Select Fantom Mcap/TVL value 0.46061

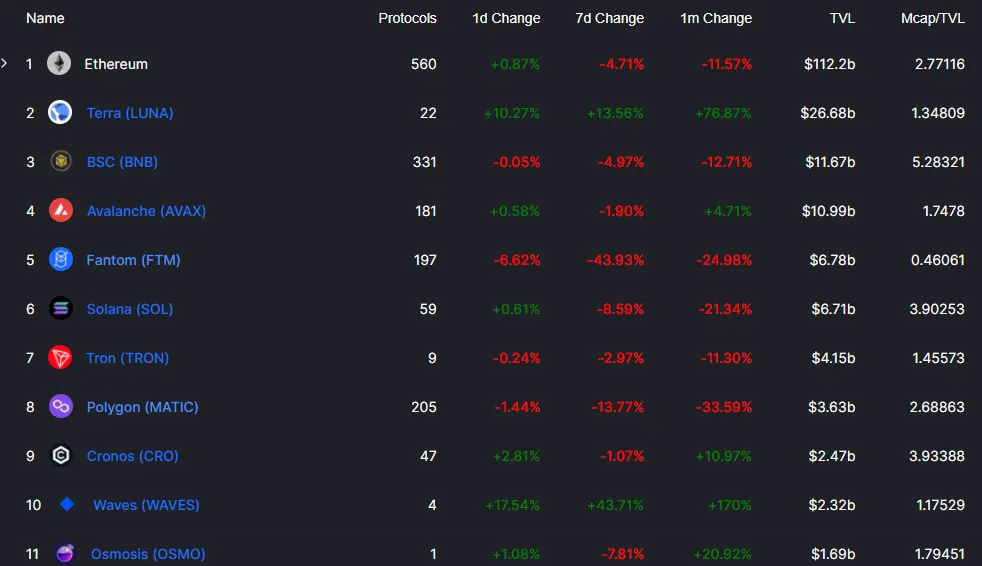tap(938, 260)
